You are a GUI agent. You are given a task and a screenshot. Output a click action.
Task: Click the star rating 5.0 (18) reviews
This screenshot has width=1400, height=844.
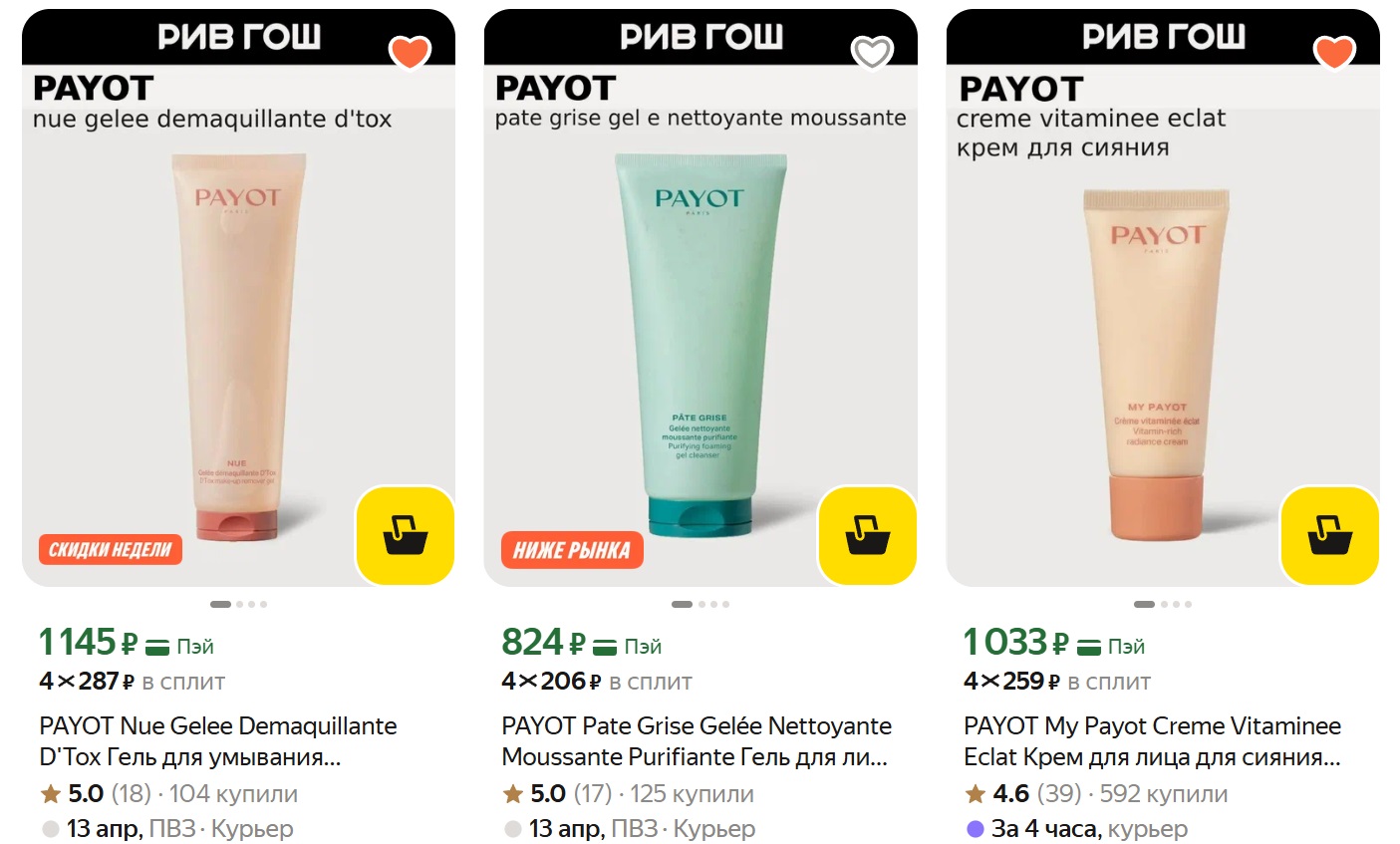(96, 794)
